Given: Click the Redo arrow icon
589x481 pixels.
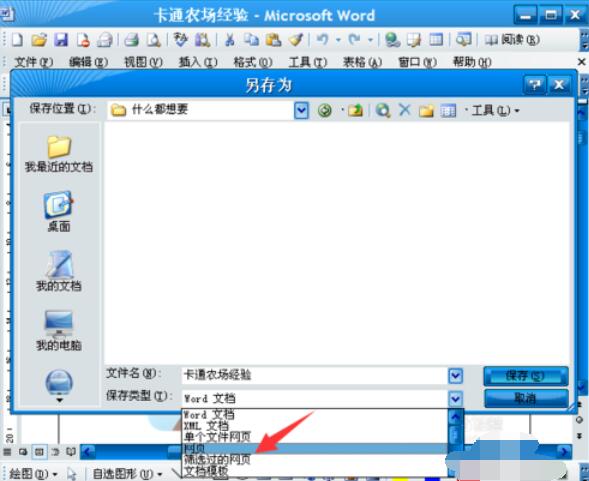Looking at the screenshot, I should 354,39.
